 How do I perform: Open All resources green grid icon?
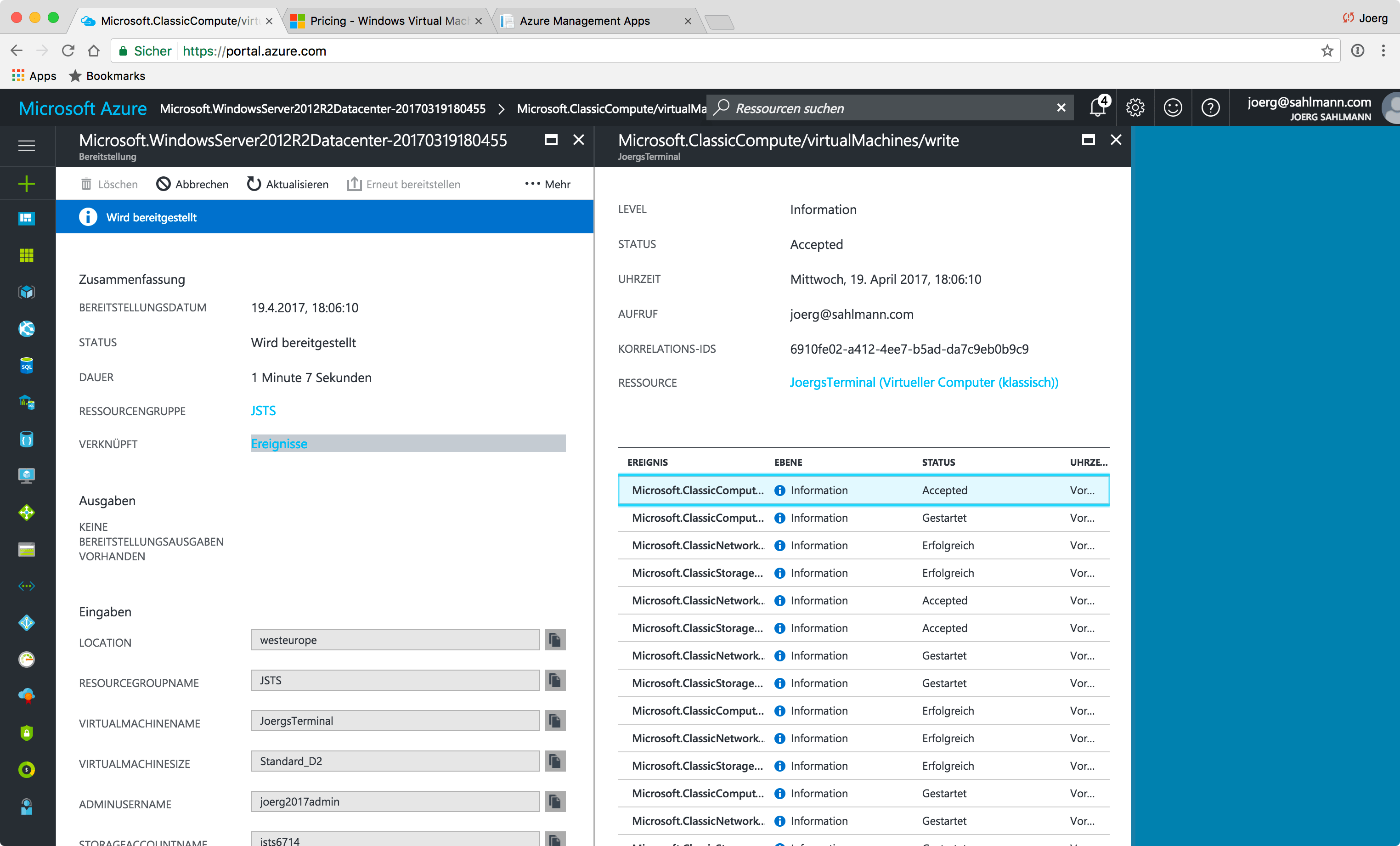coord(27,256)
